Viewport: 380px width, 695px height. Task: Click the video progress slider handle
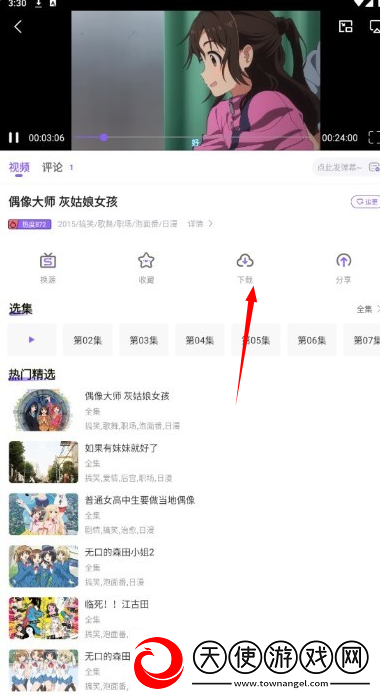104,137
